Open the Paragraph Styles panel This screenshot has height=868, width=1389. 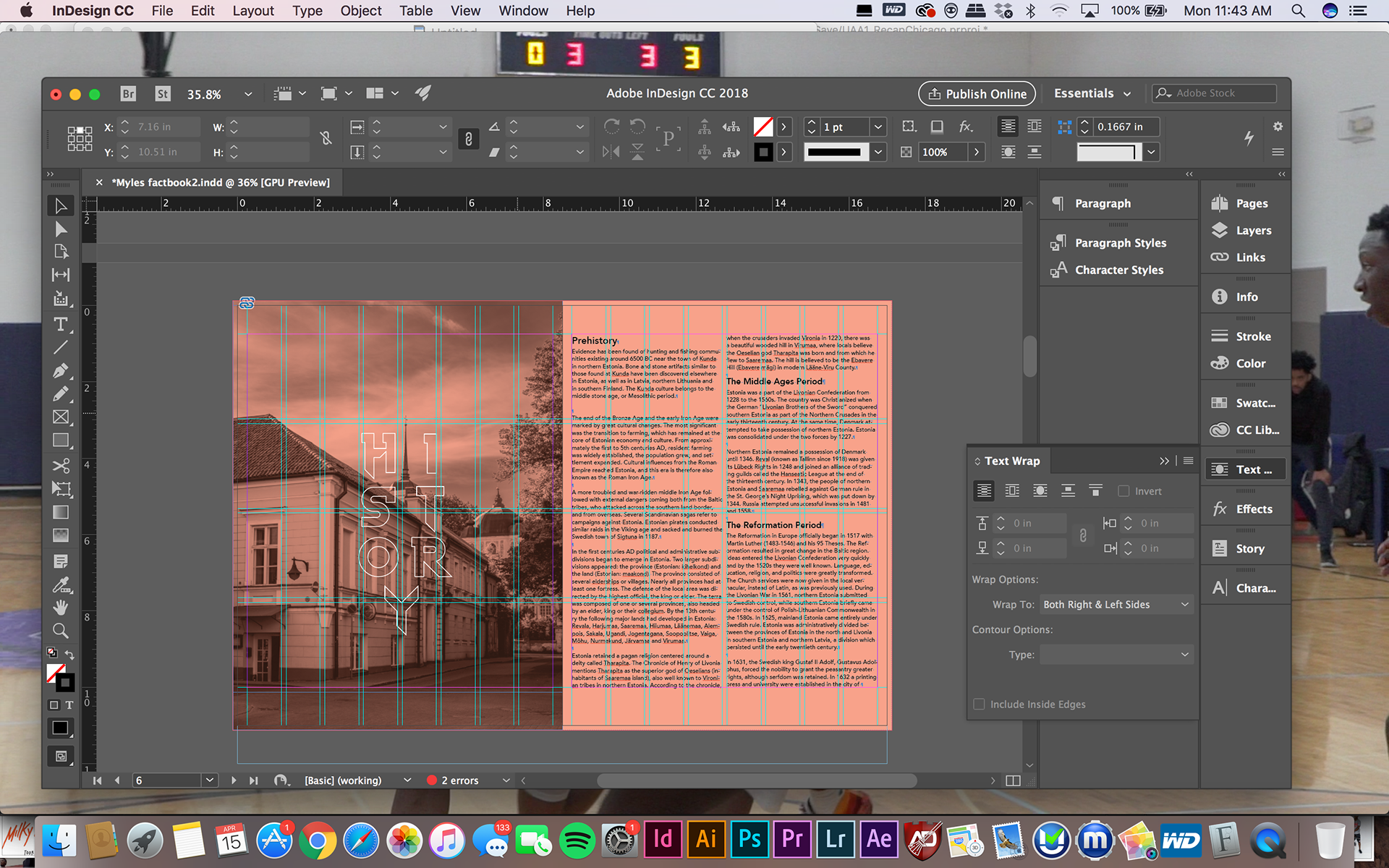click(x=1110, y=243)
